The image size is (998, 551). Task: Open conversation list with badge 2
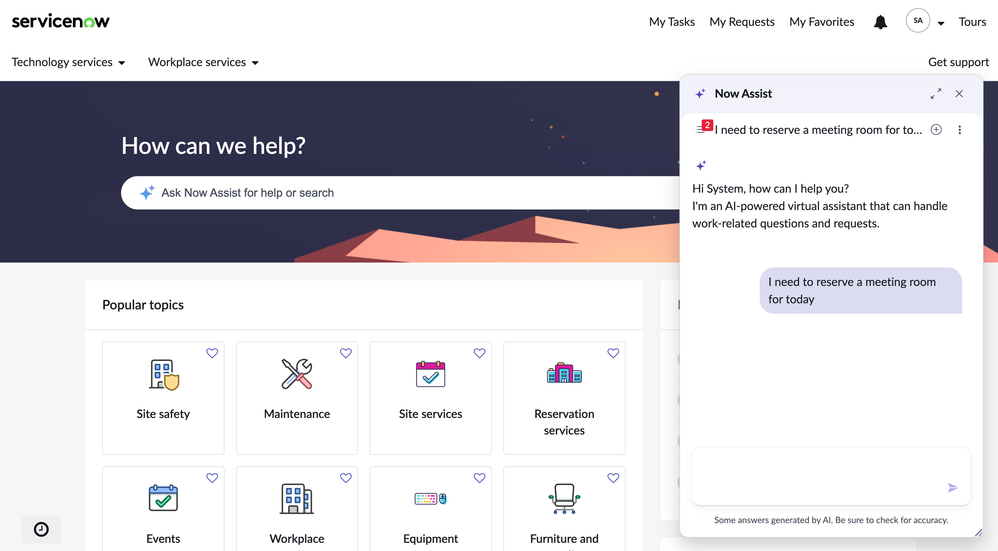pos(703,127)
